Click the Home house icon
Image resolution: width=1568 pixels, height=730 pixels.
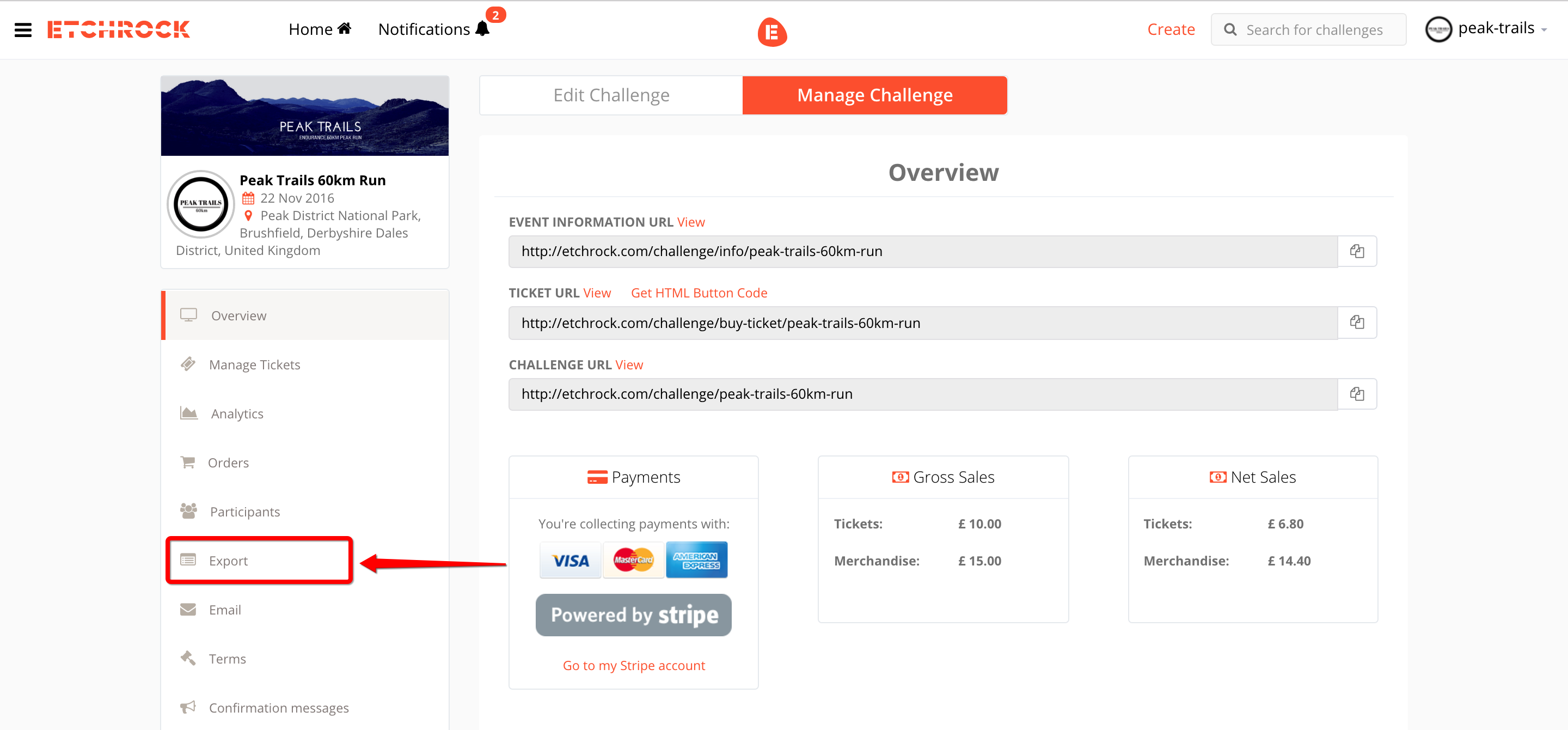point(345,29)
